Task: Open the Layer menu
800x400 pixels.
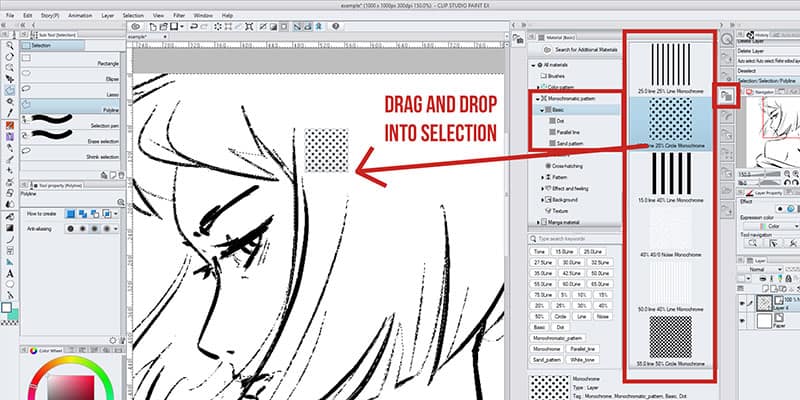Action: tap(108, 16)
